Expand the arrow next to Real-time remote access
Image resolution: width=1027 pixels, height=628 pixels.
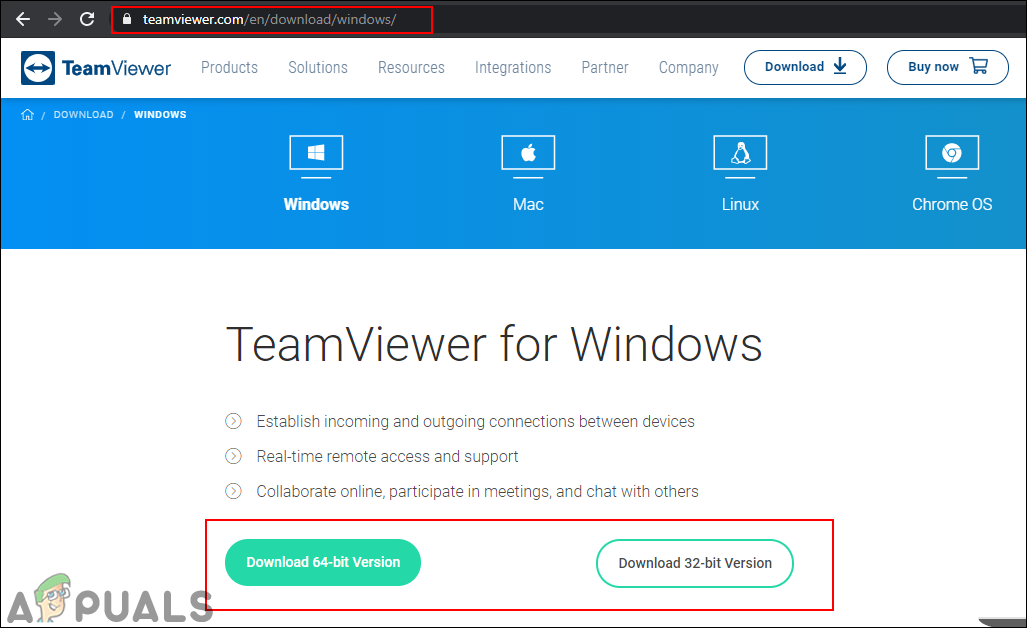coord(233,456)
